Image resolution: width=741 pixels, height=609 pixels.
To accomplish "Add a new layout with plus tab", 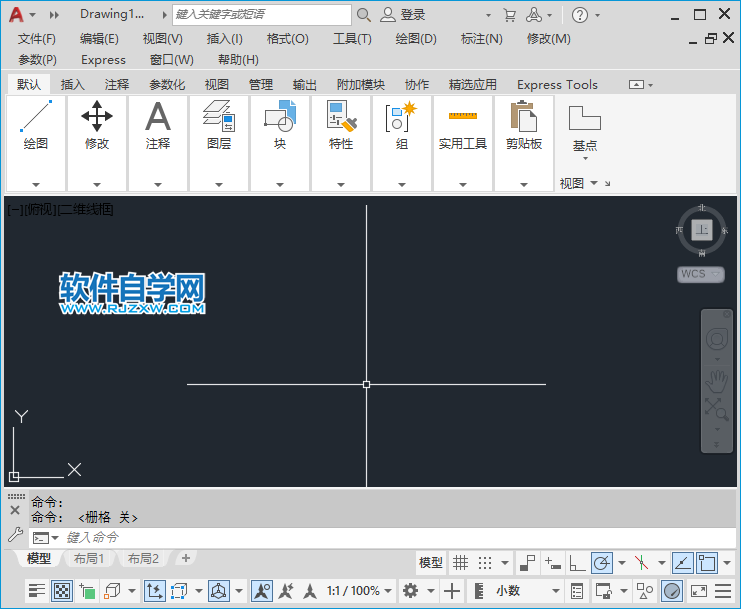I will (186, 558).
